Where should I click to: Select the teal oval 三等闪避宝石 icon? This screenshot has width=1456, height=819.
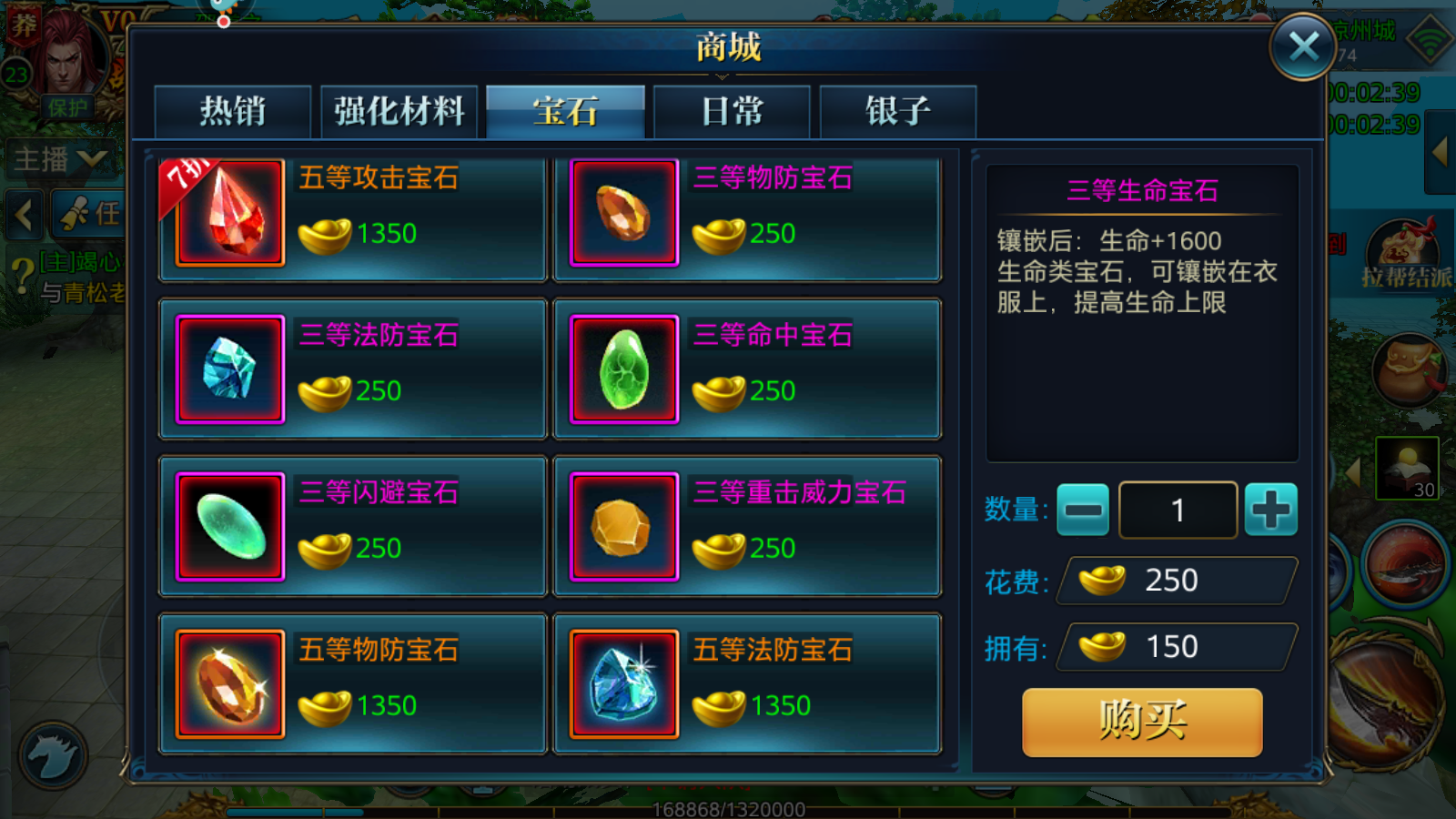(x=230, y=527)
